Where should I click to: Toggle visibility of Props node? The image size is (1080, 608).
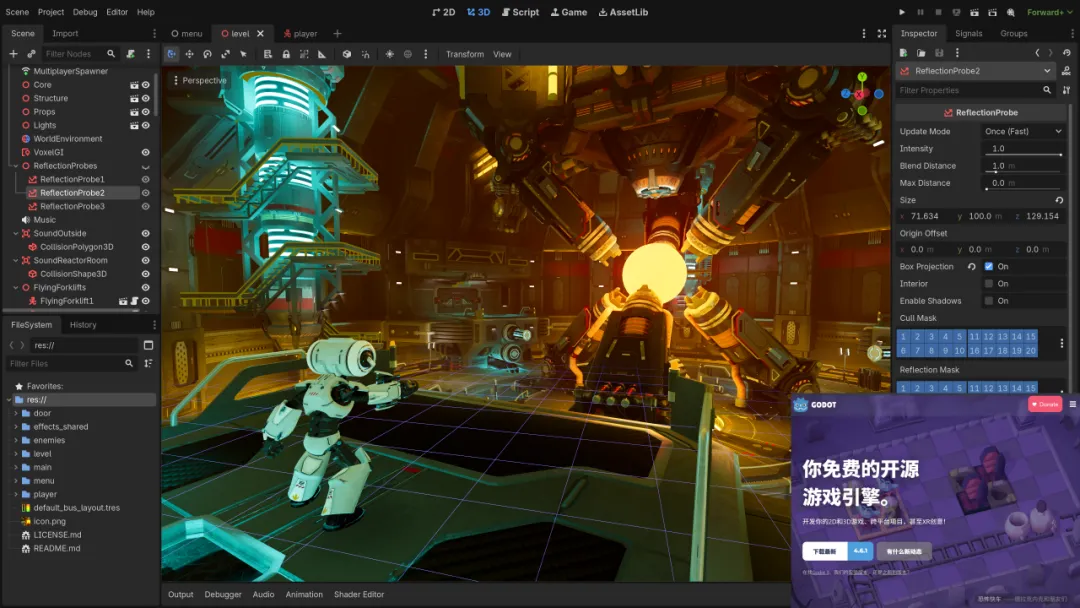point(145,112)
